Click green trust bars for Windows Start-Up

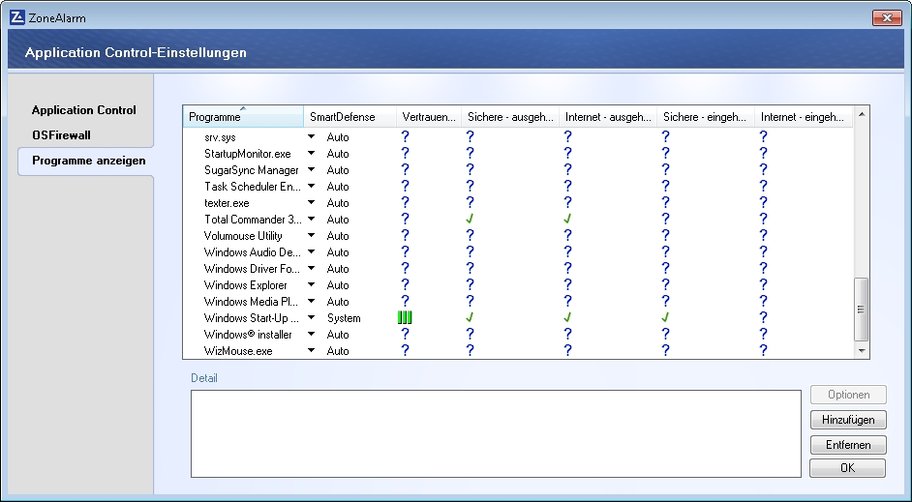tap(405, 318)
